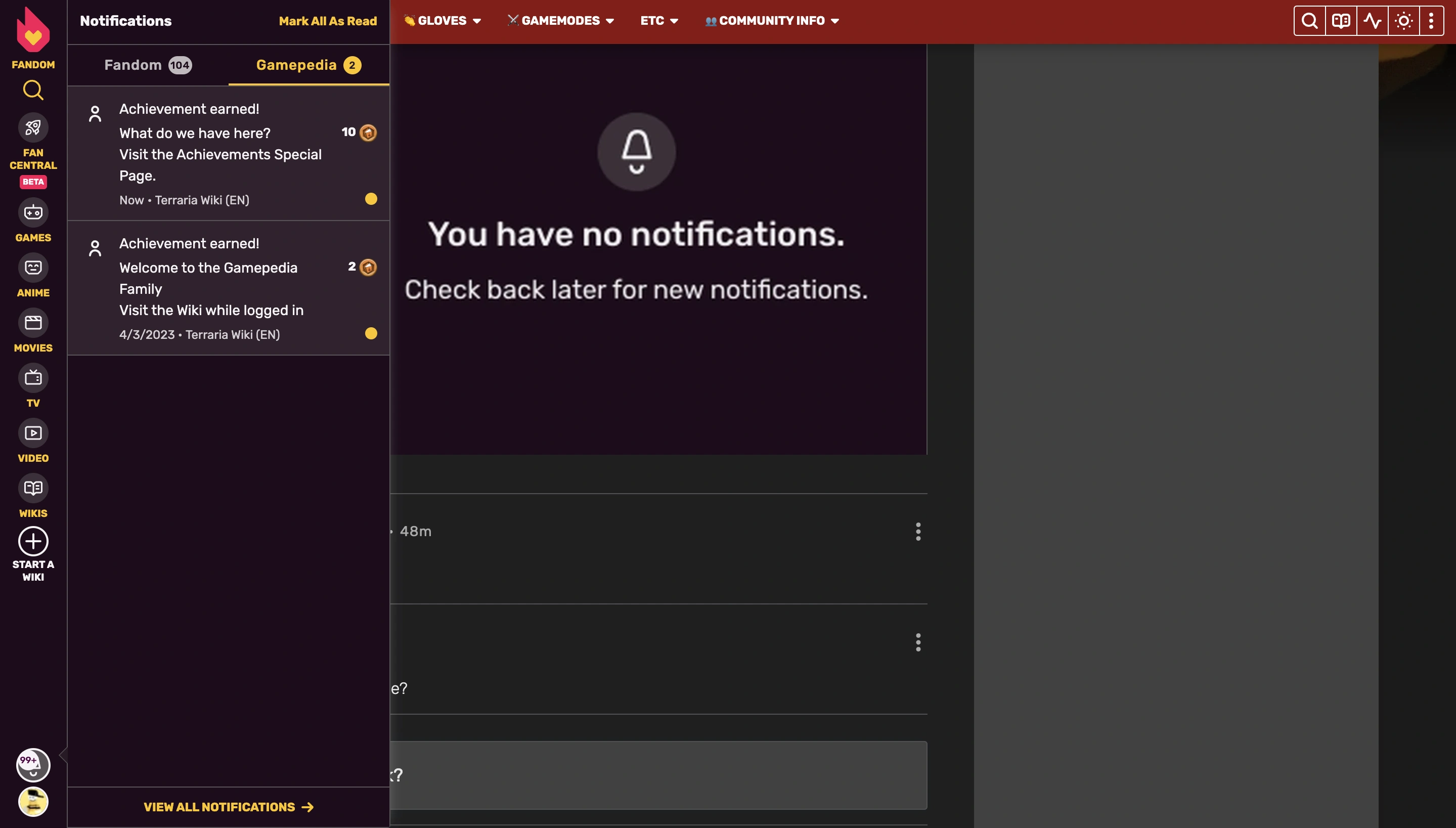The height and width of the screenshot is (828, 1456).
Task: Open the recent wiki activity icon
Action: [1373, 20]
